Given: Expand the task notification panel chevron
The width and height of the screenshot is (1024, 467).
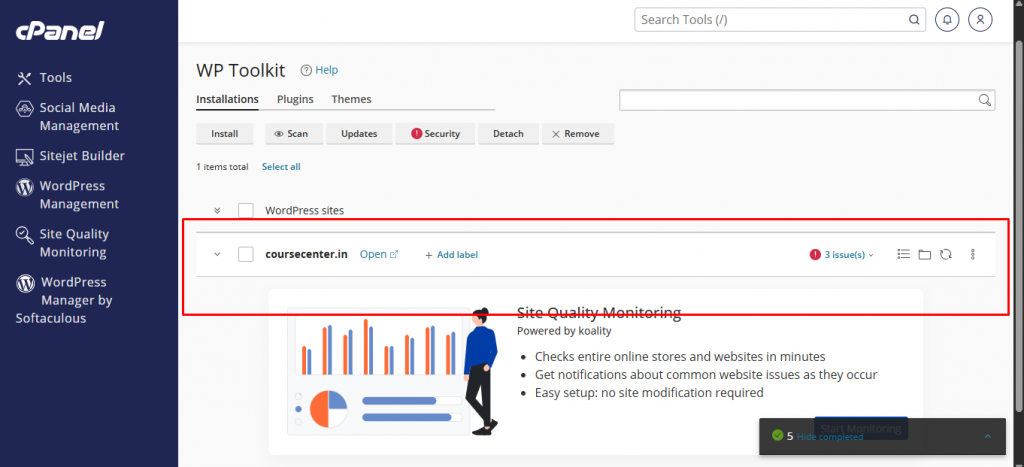Looking at the screenshot, I should 987,436.
